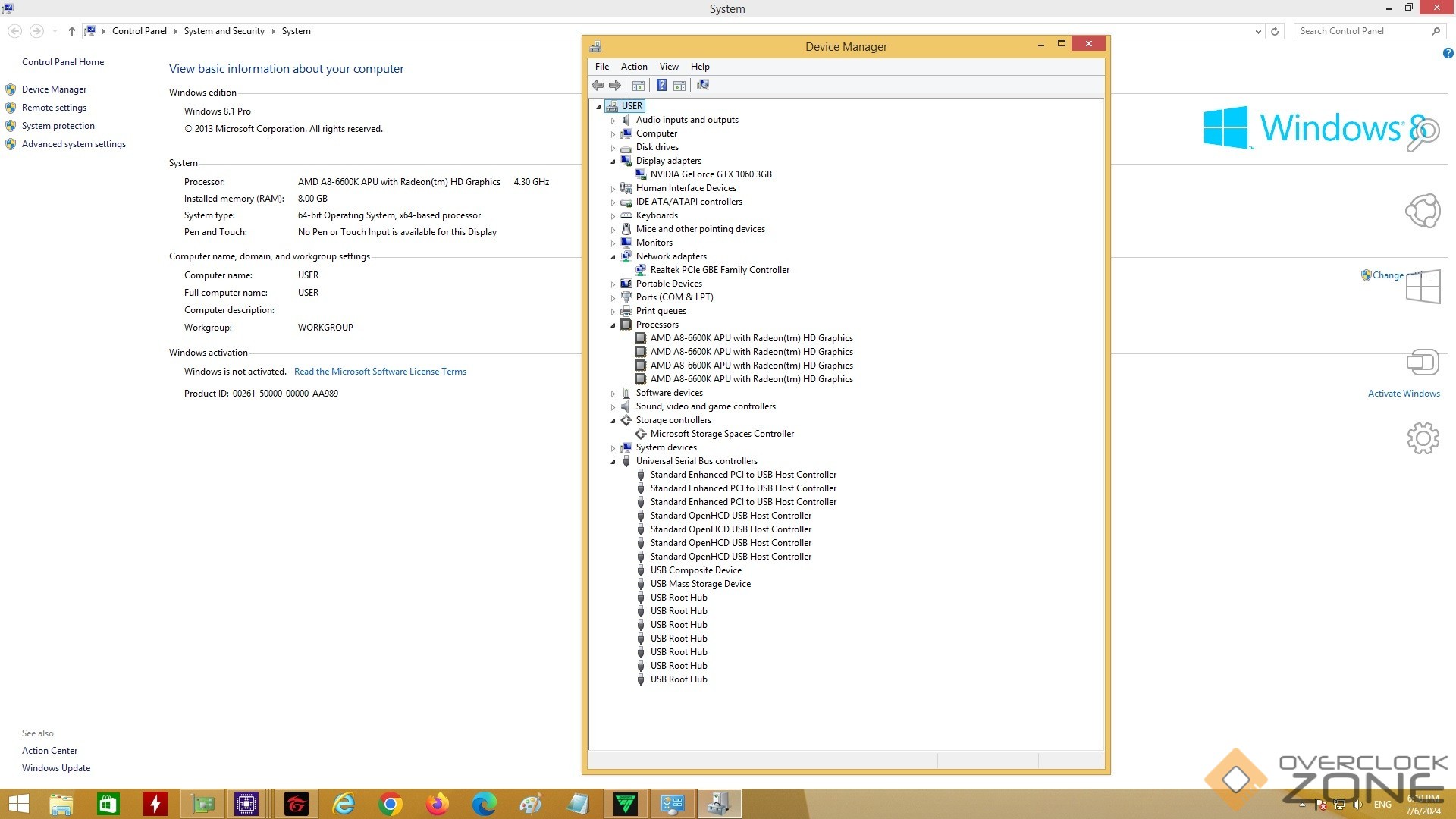Screen dimensions: 1456x819
Task: Click the Back arrow in Device Manager toolbar
Action: pos(598,85)
